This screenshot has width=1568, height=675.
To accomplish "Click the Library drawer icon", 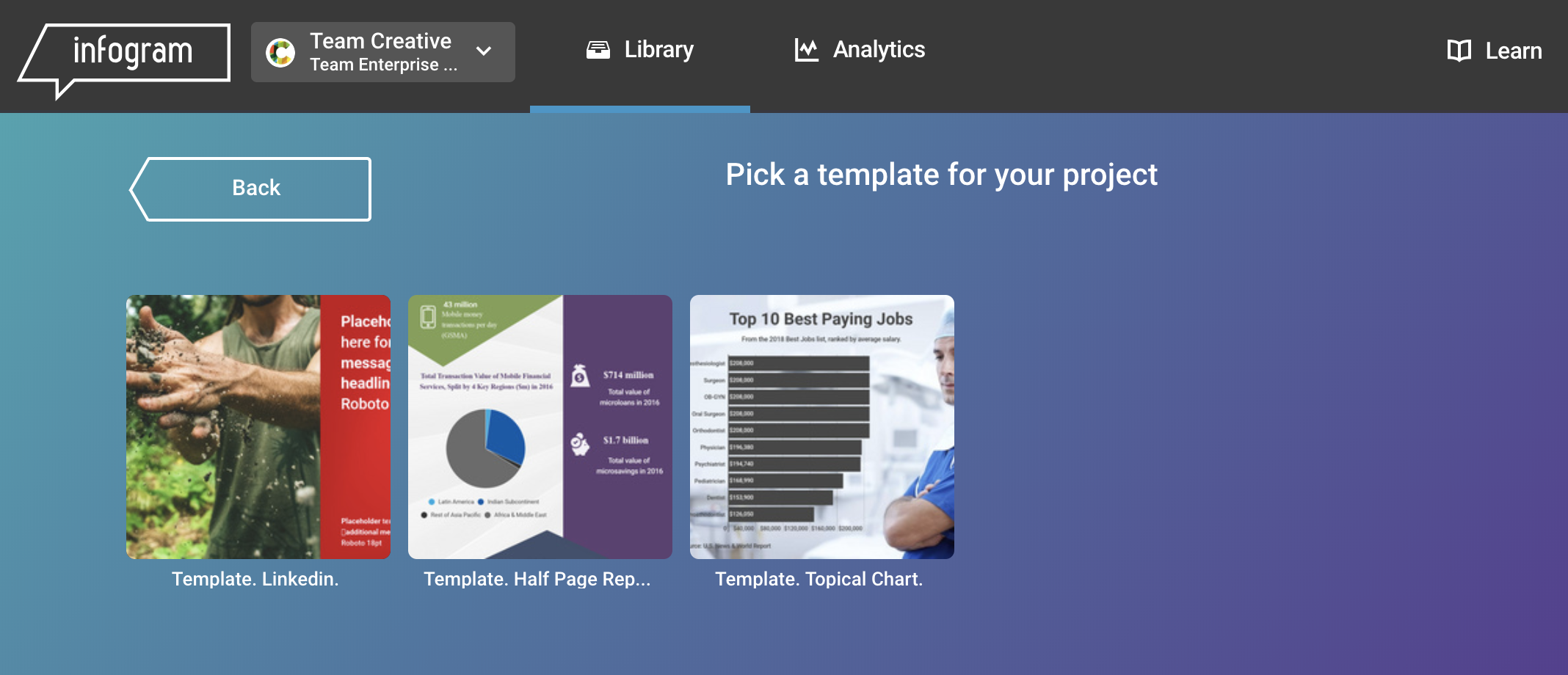I will [598, 50].
